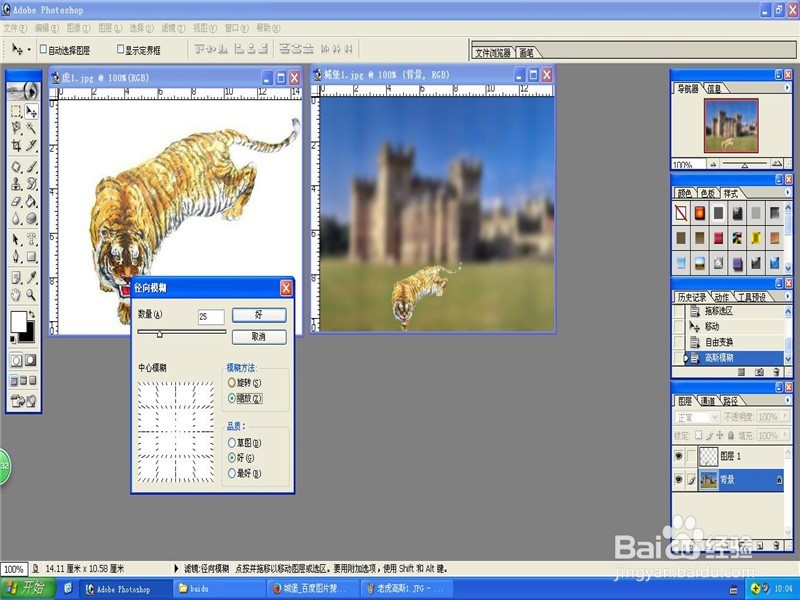800x600 pixels.
Task: Choose Spin blur method radio
Action: (232, 382)
